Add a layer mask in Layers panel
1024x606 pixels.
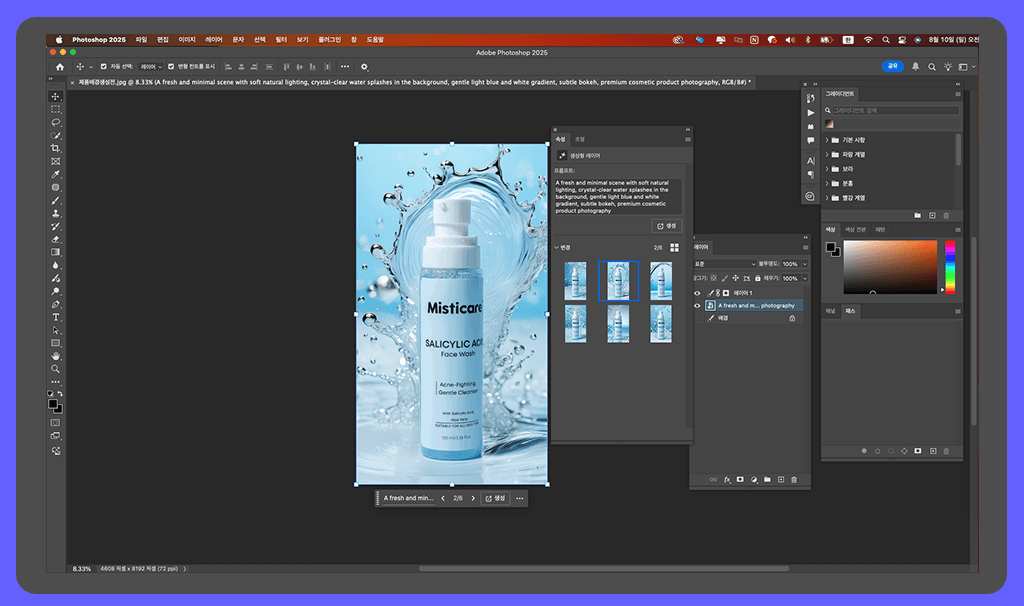[x=740, y=479]
